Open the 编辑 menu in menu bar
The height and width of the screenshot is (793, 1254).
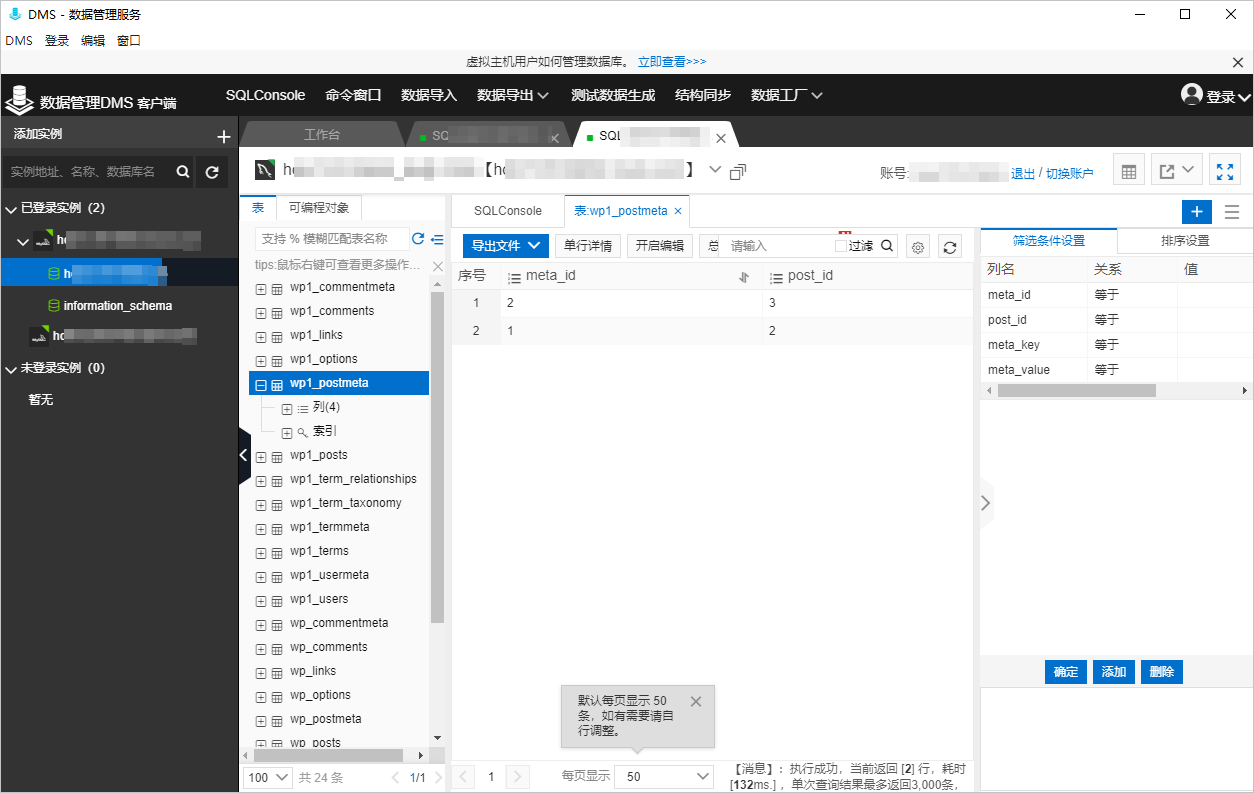tap(93, 41)
